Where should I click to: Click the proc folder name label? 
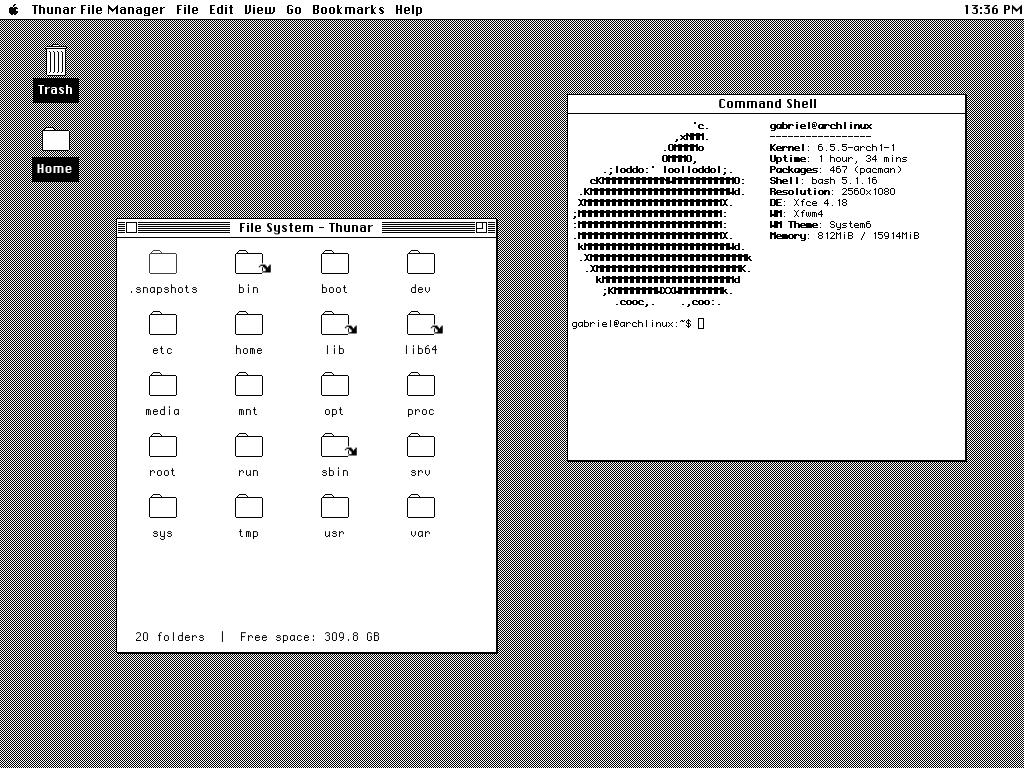tap(421, 411)
